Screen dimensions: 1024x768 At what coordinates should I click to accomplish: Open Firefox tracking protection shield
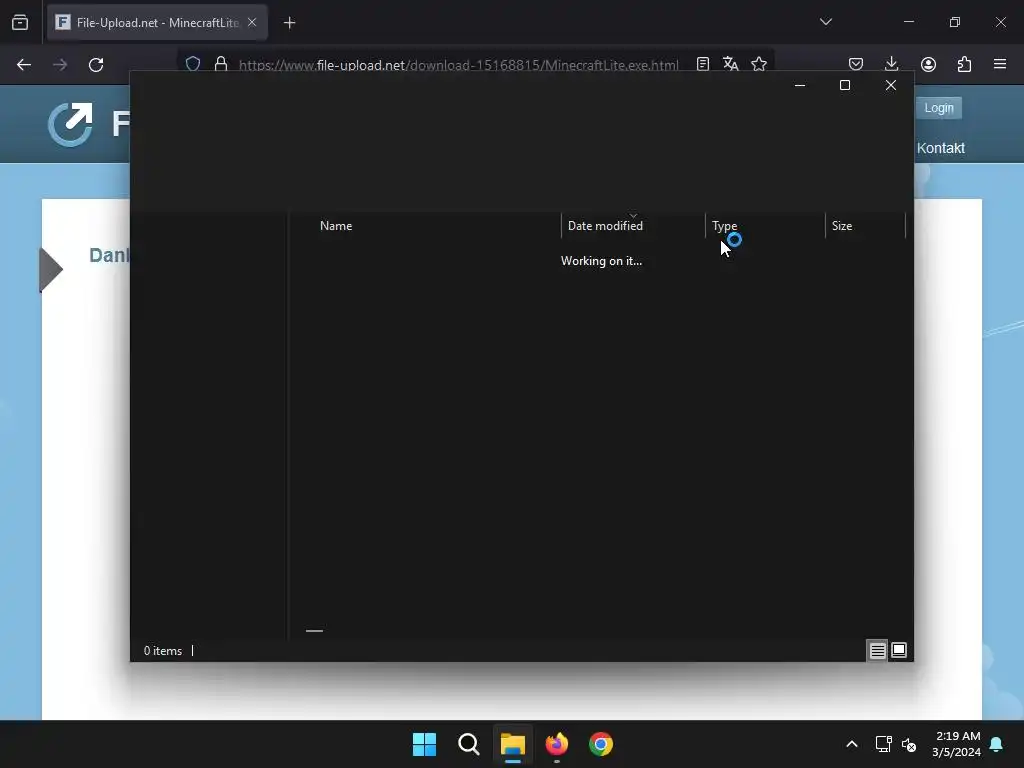(x=193, y=64)
